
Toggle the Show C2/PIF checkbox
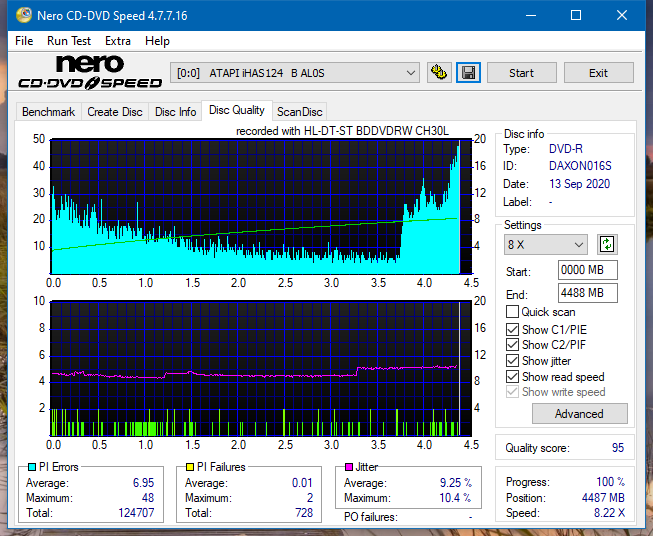coord(512,345)
